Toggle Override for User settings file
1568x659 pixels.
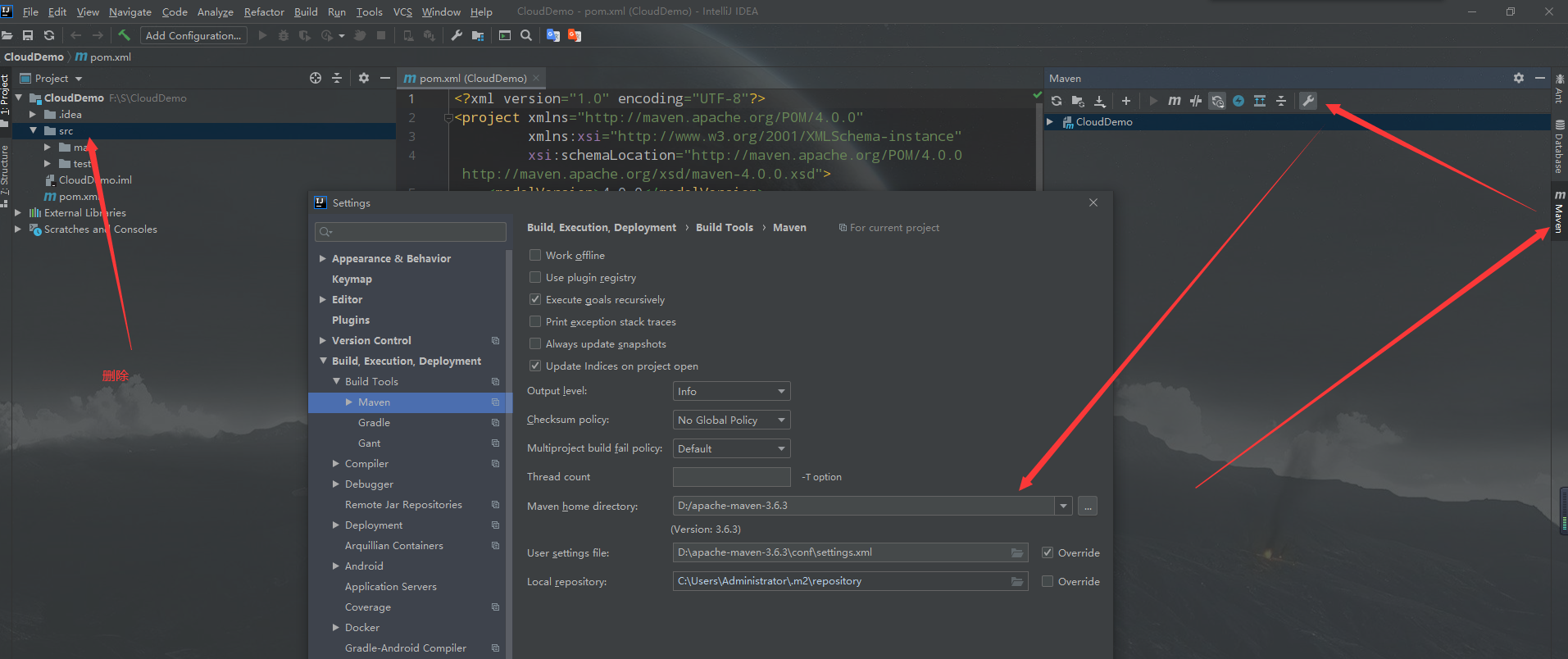(x=1048, y=552)
